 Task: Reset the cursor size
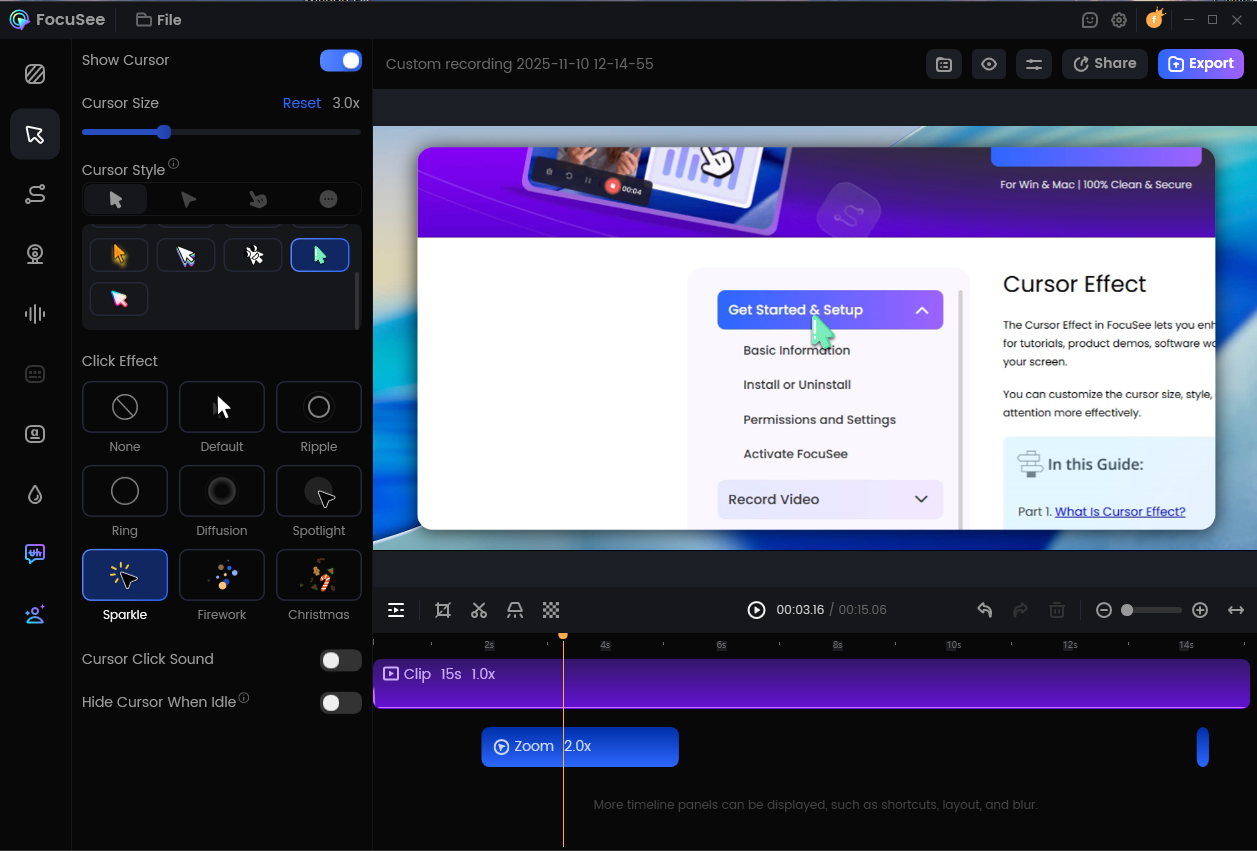point(301,103)
